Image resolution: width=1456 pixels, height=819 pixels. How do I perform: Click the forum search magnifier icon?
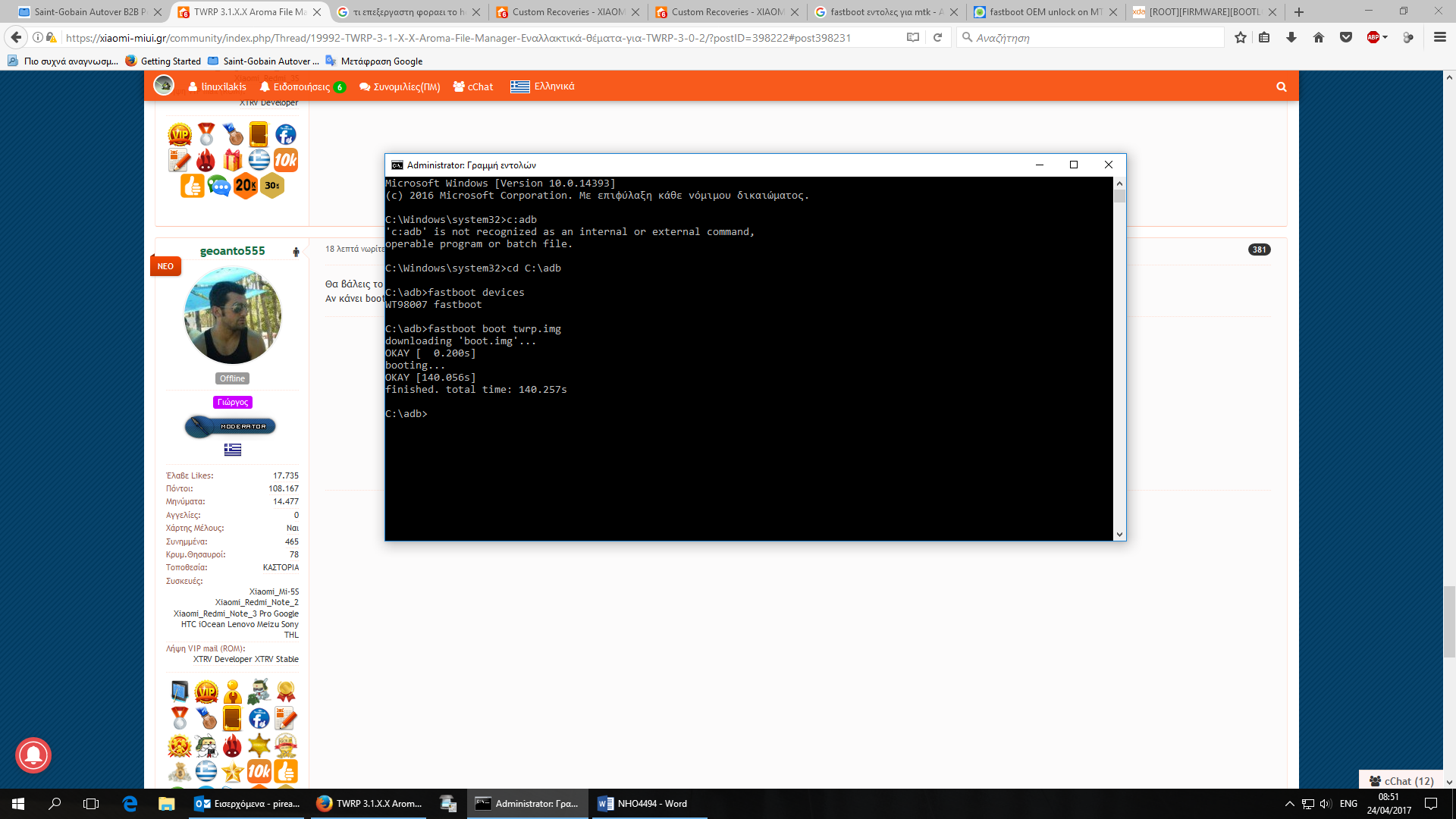1282,86
